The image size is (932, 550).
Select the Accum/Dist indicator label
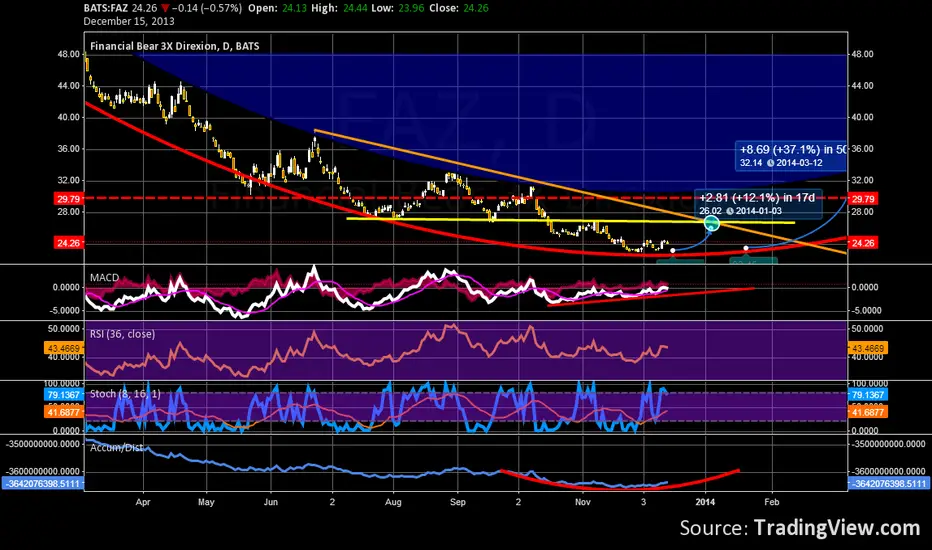116,448
